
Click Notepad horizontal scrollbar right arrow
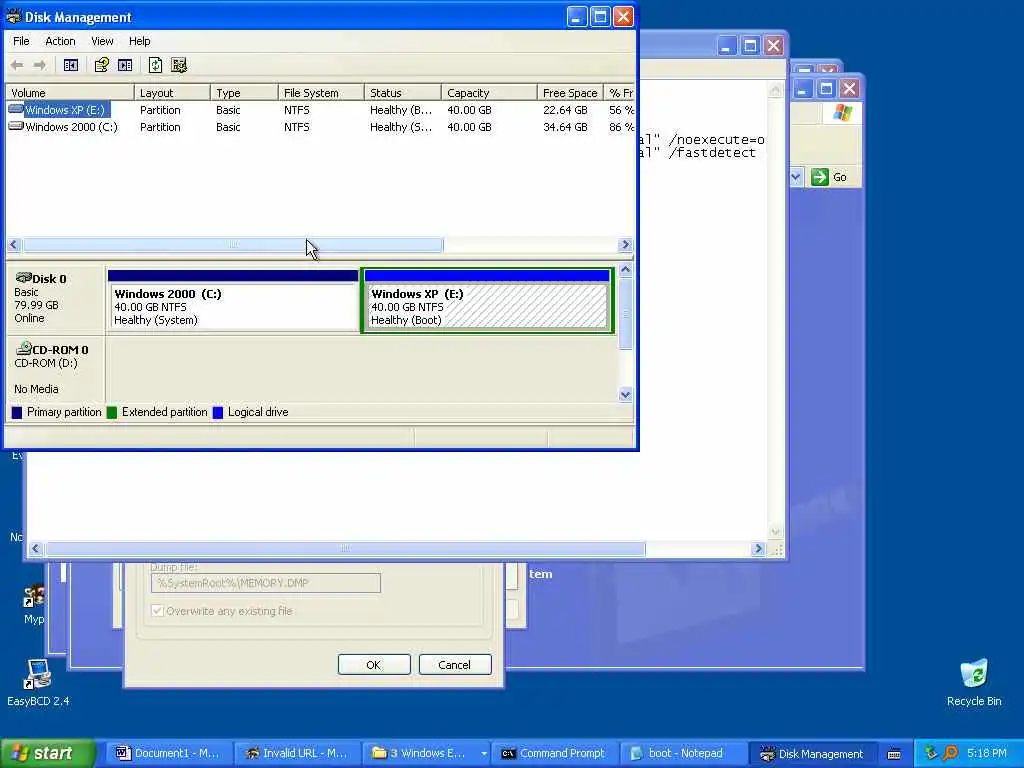click(x=758, y=549)
